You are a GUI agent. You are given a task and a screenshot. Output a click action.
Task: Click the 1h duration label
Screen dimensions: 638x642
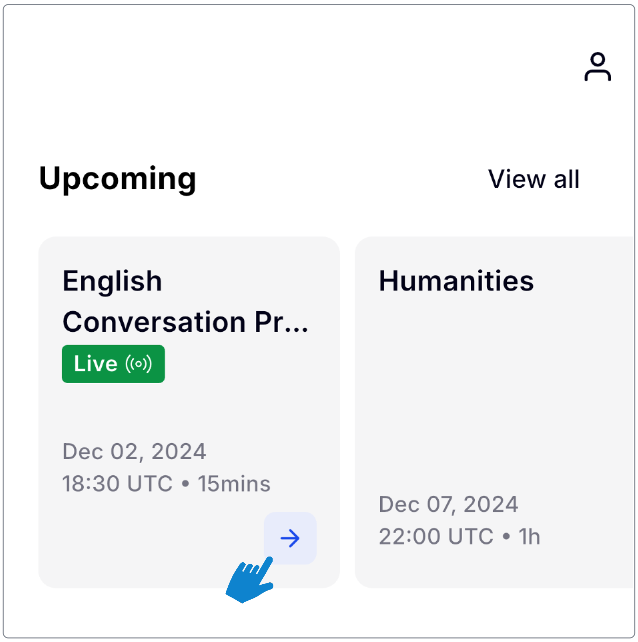coord(529,537)
